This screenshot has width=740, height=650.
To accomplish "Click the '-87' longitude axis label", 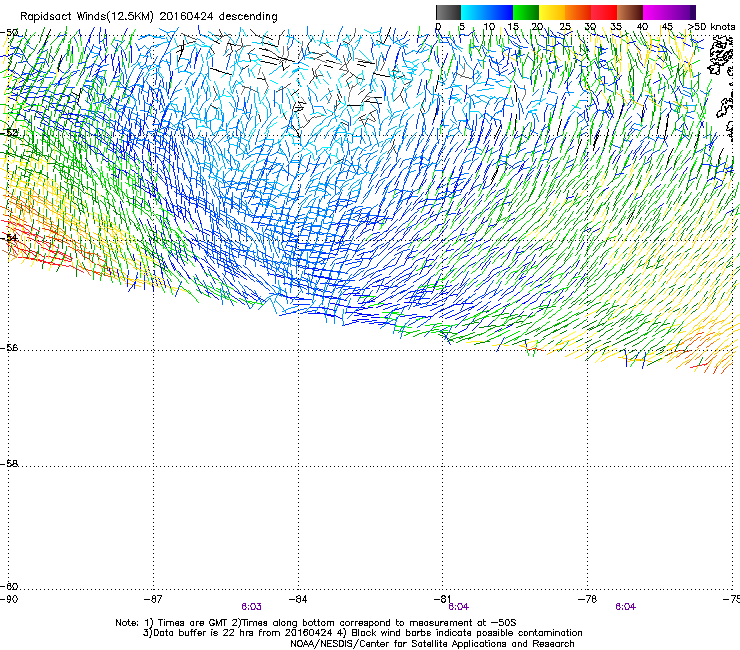I will [x=152, y=599].
